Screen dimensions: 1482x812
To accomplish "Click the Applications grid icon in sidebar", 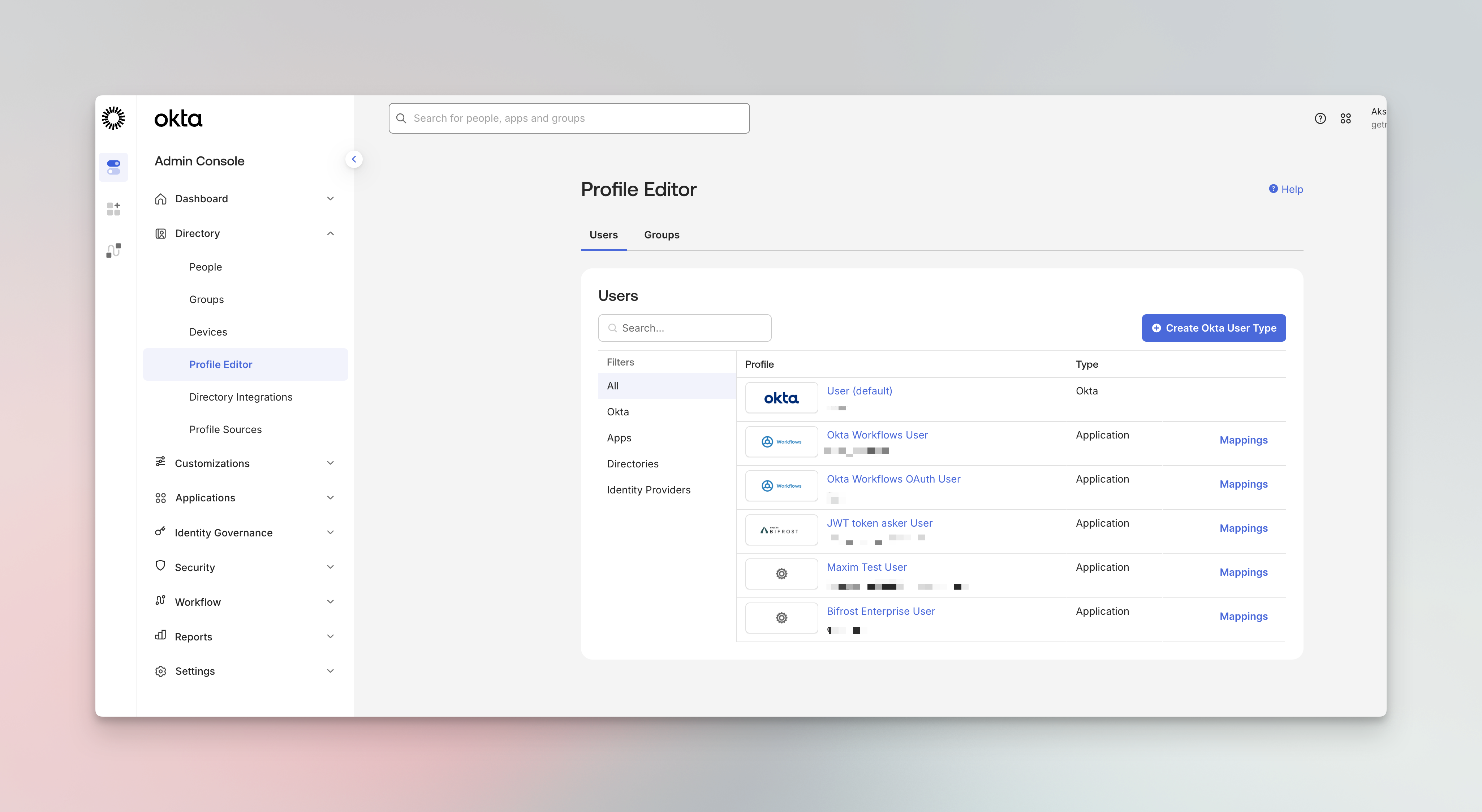I will coord(160,498).
